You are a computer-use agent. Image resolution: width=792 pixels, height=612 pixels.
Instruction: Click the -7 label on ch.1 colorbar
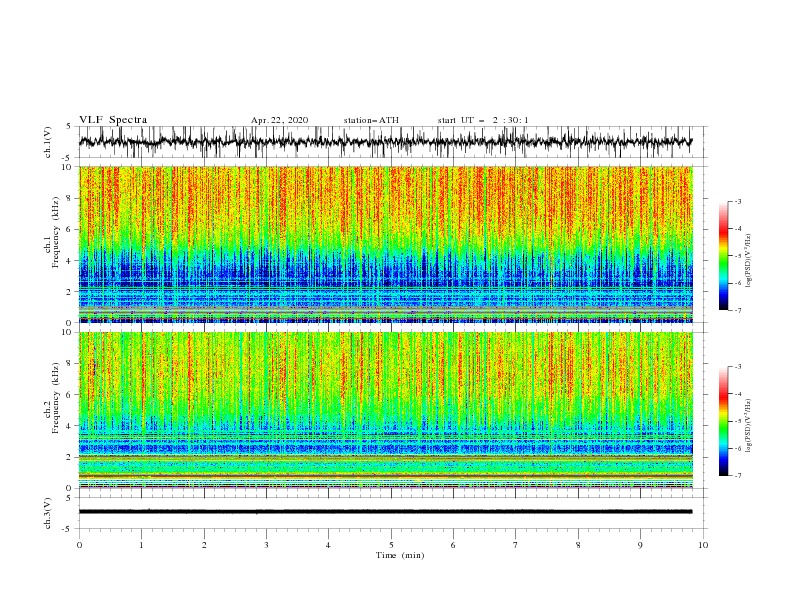click(738, 311)
